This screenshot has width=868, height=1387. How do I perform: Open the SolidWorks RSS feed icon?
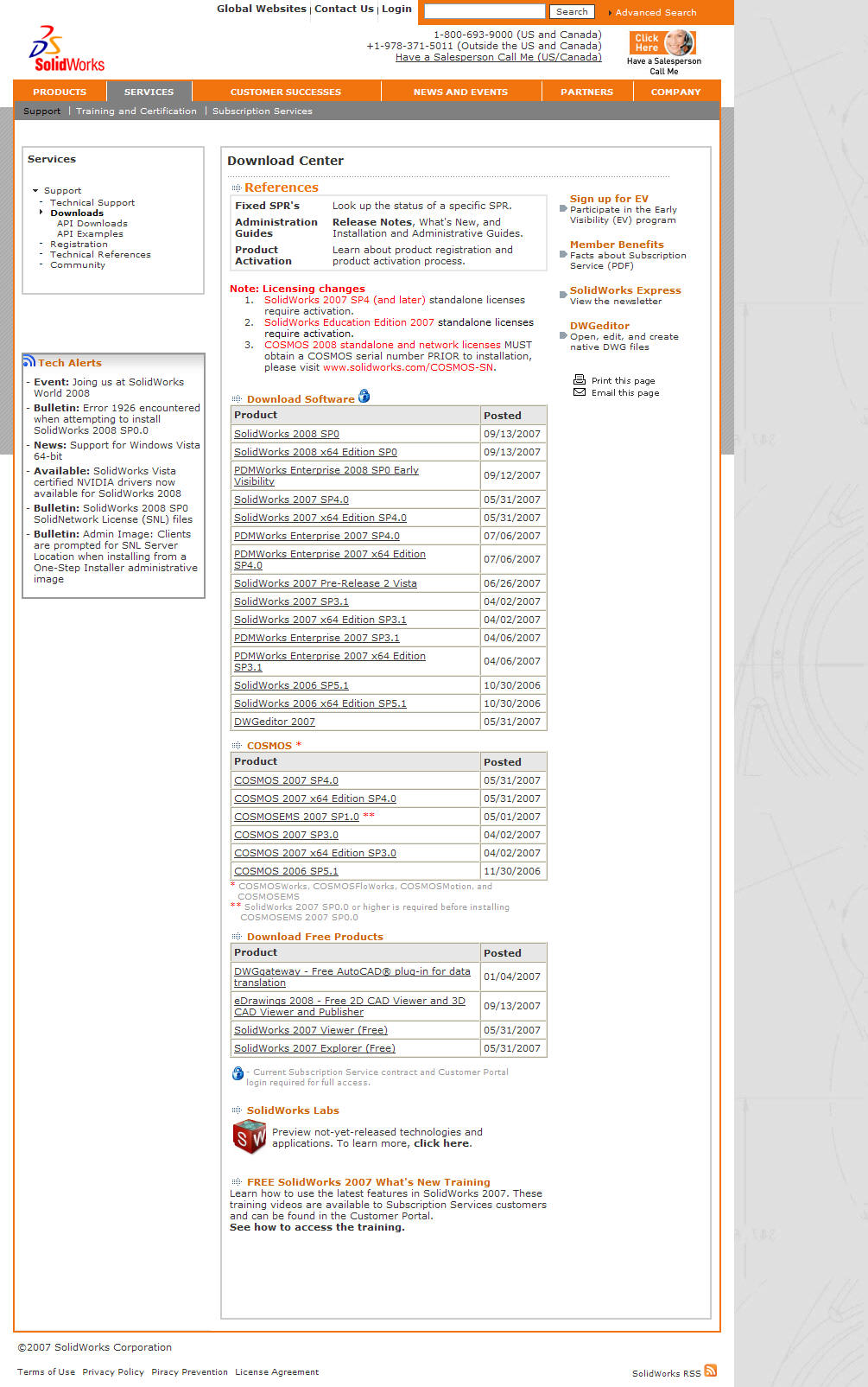point(711,1371)
